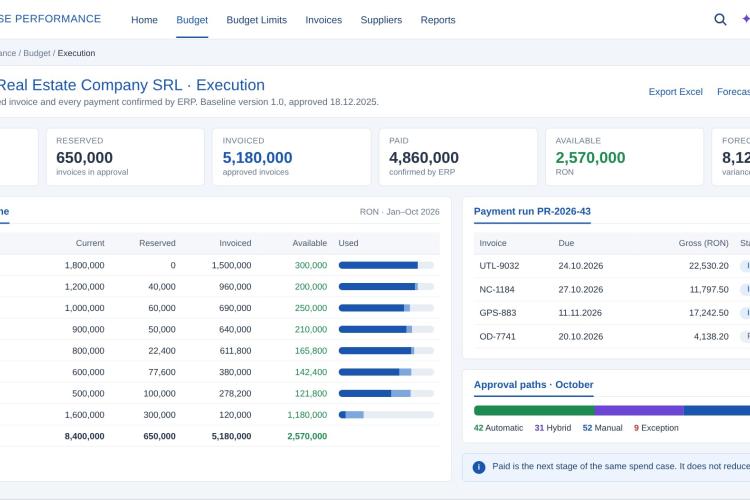Open the Paid 4,860,000 summary card
This screenshot has height=500, width=750.
458,157
